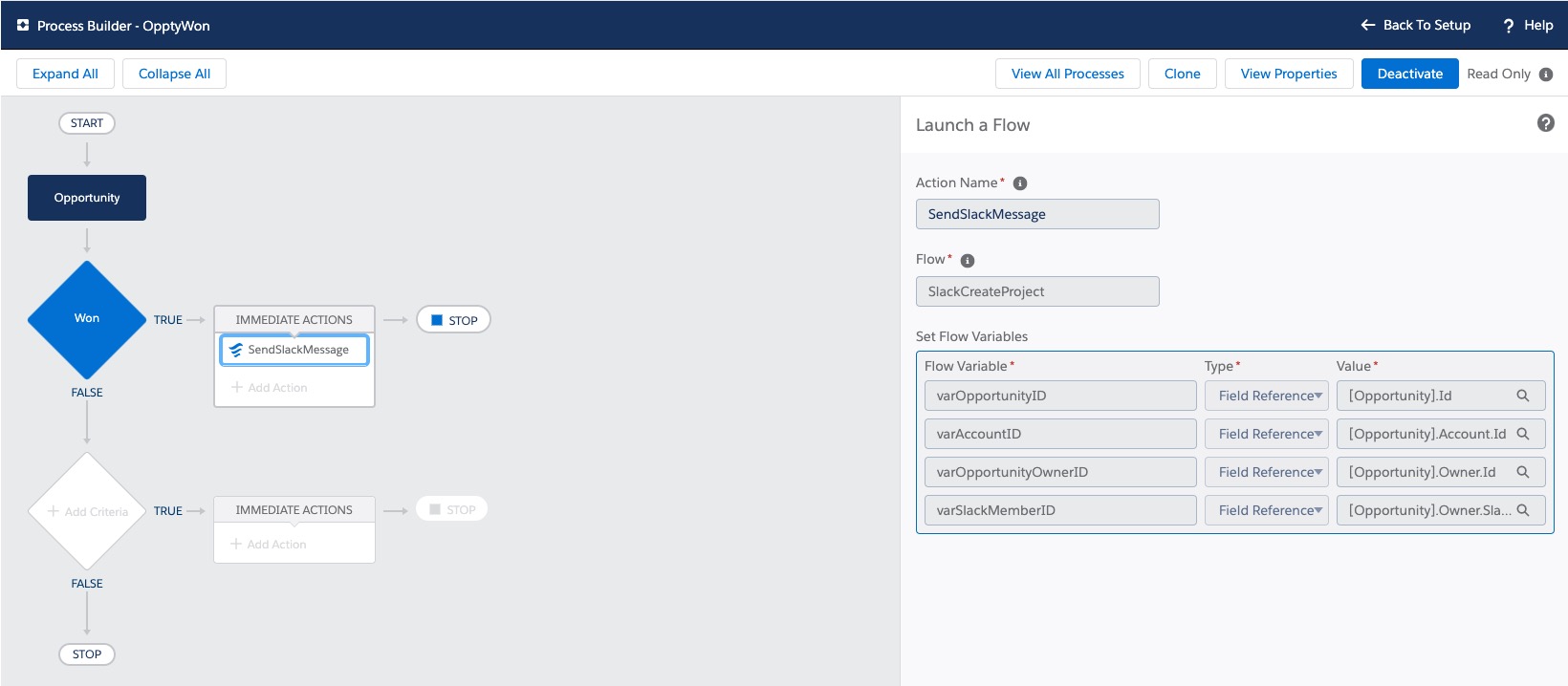Click the Process Builder logo icon
1568x686 pixels.
tap(23, 26)
